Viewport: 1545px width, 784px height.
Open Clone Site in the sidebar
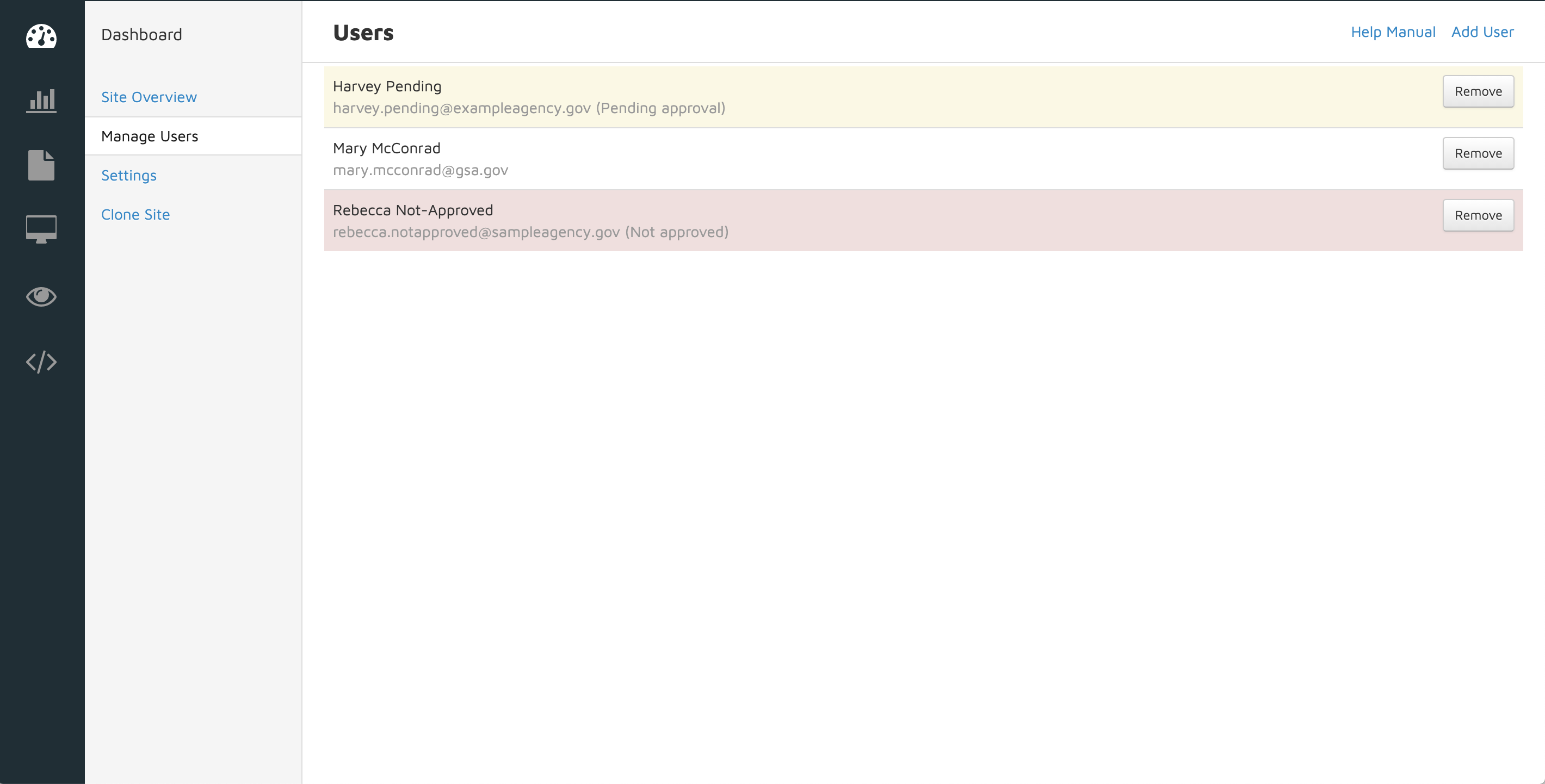click(x=135, y=215)
